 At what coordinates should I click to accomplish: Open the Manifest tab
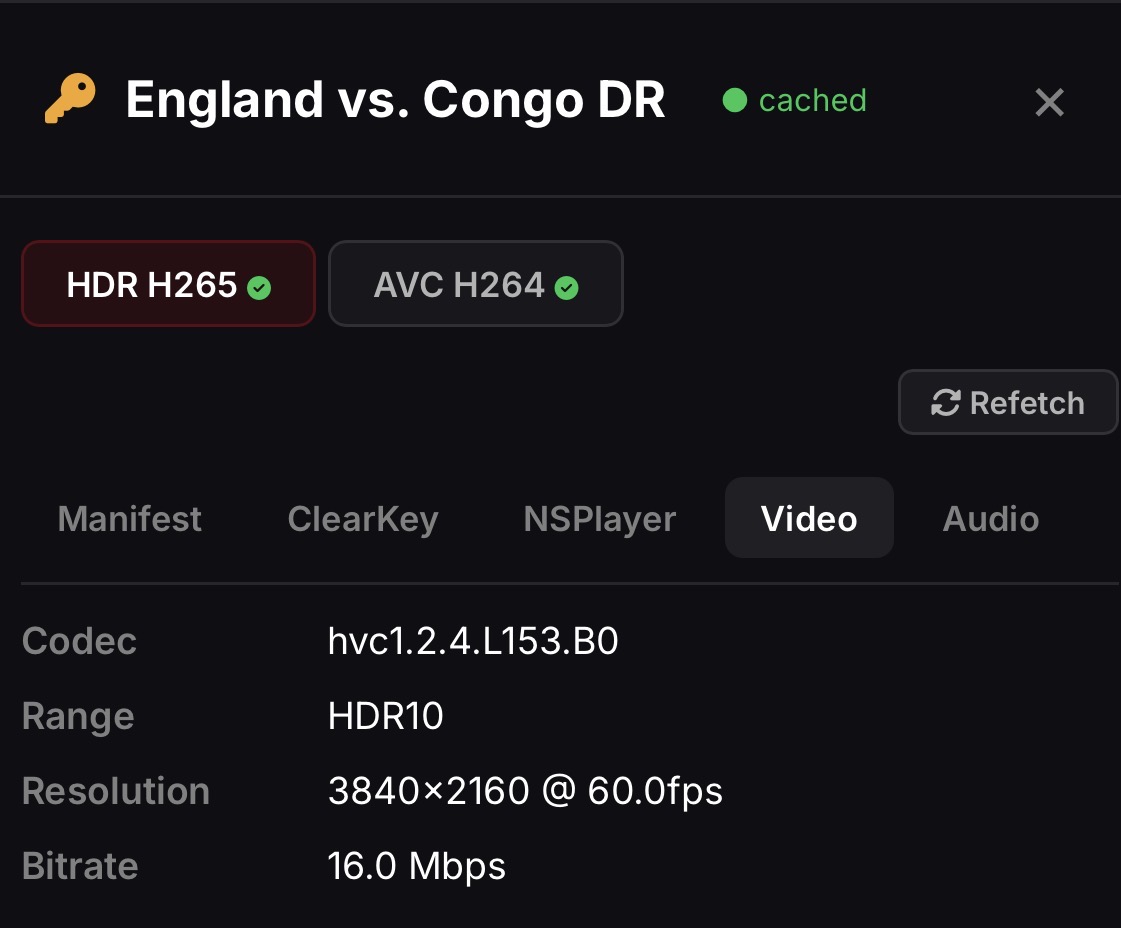[129, 518]
